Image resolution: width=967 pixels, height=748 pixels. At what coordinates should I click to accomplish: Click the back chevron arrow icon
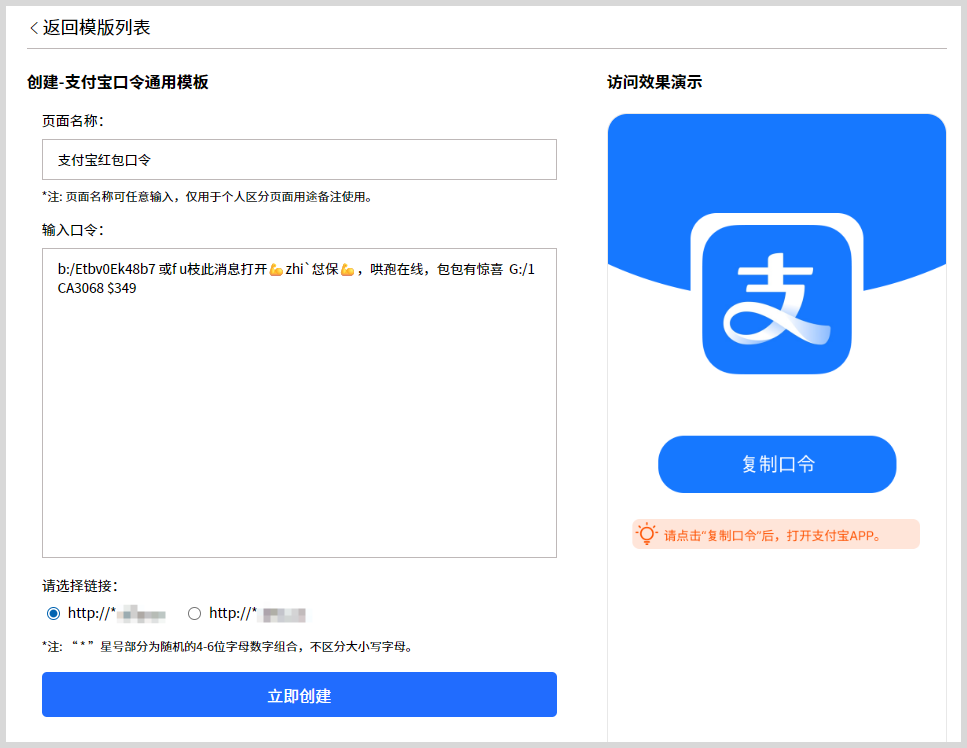[34, 28]
